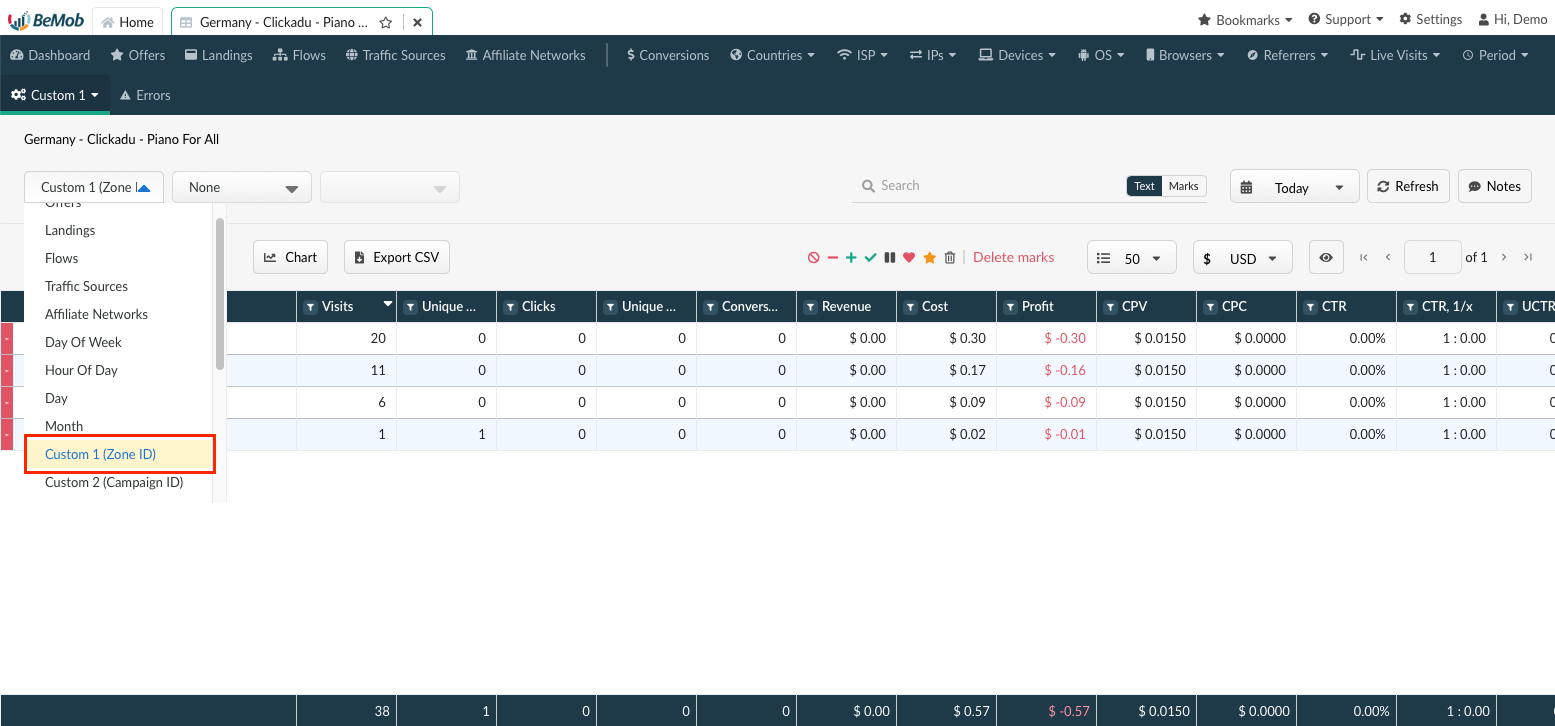This screenshot has height=726, width=1555.
Task: Open Settings in the top bar
Action: 1430,19
